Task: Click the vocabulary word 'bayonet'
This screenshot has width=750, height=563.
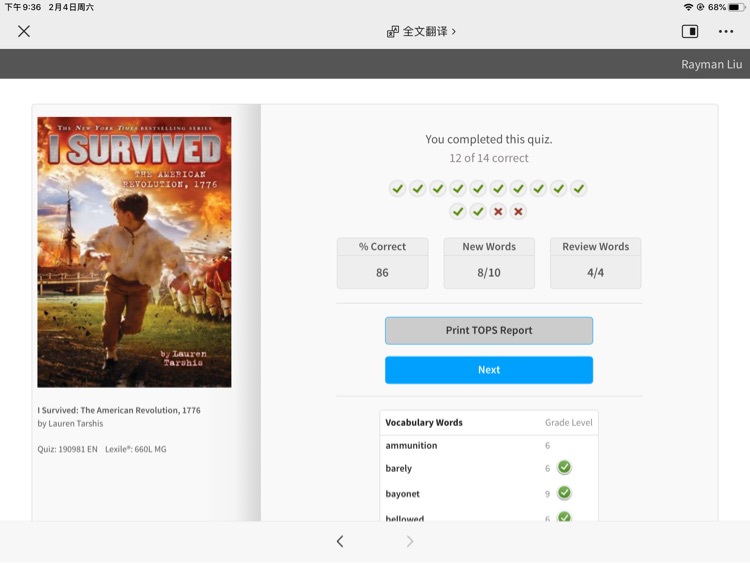Action: pyautogui.click(x=402, y=494)
